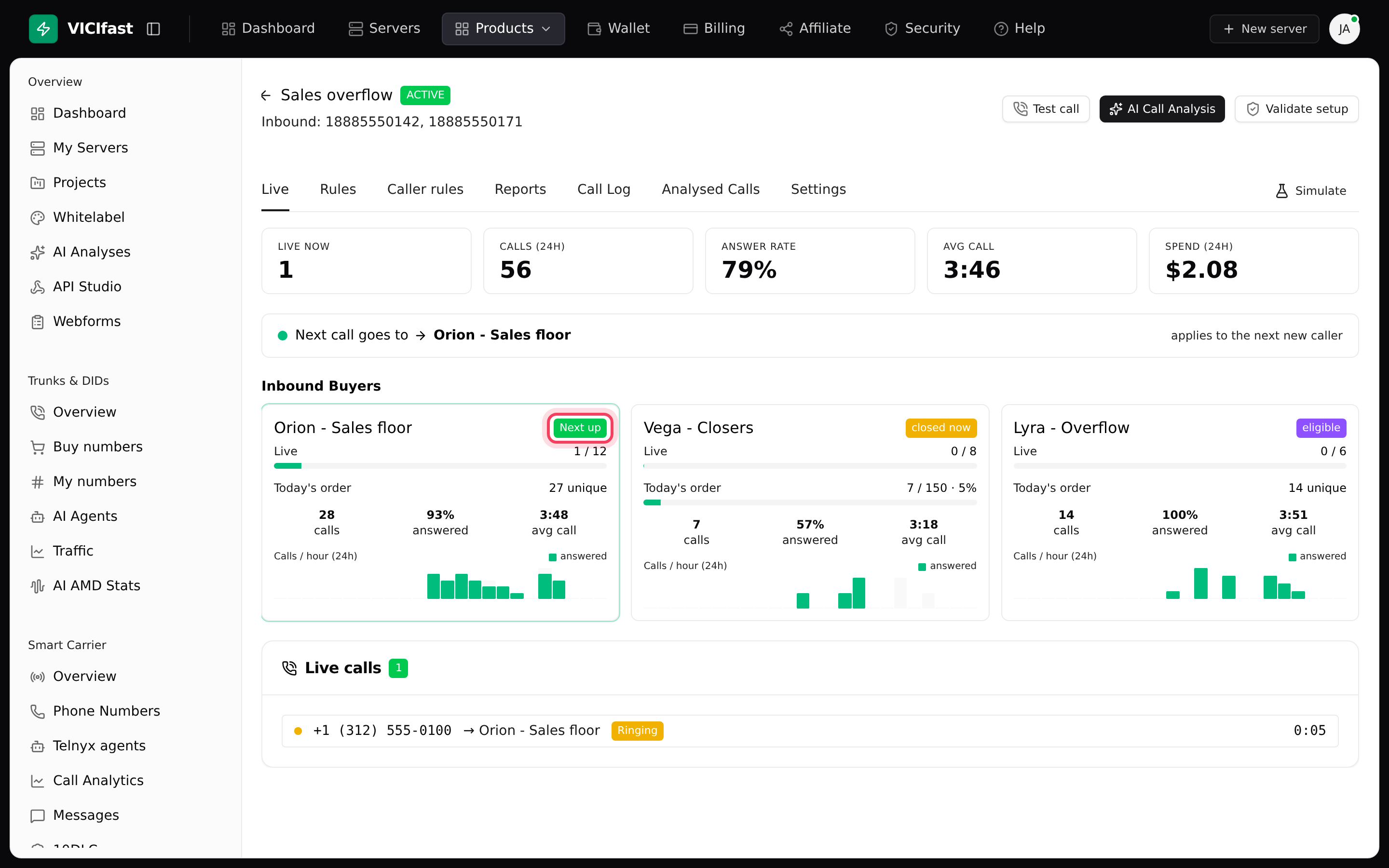Screen dimensions: 1389x868
Task: Click the Simulate flask button
Action: tap(1310, 190)
